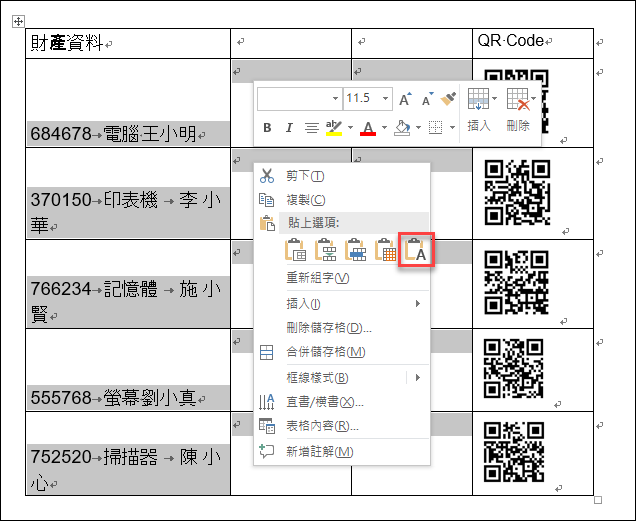This screenshot has width=636, height=521.
Task: Click the 555768 螢幕 劉小真 cell
Action: coord(128,370)
